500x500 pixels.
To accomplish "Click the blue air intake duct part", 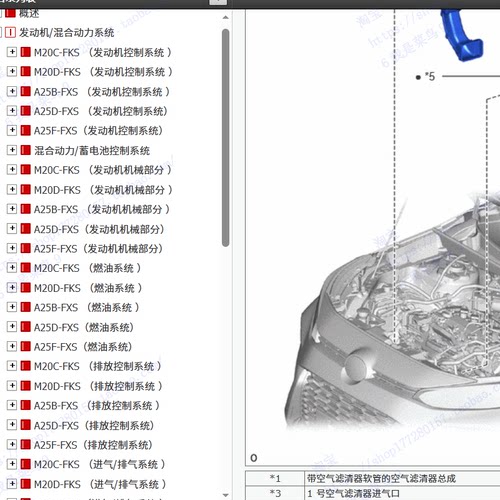I will pyautogui.click(x=462, y=36).
